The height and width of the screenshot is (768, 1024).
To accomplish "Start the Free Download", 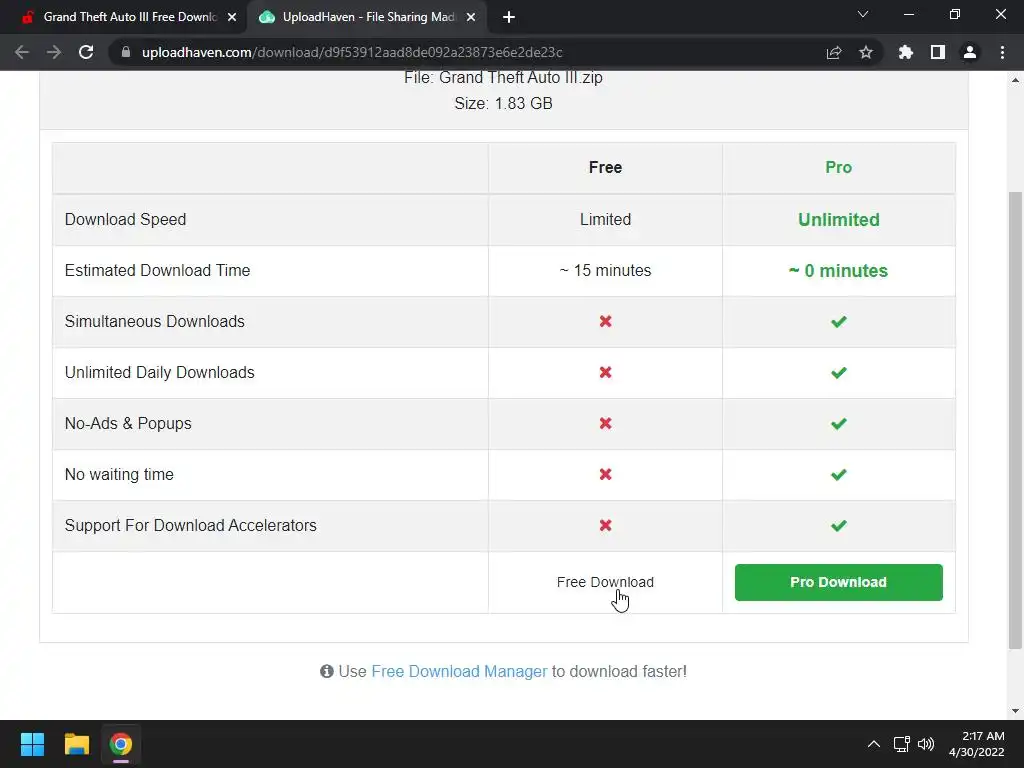I will pyautogui.click(x=605, y=582).
